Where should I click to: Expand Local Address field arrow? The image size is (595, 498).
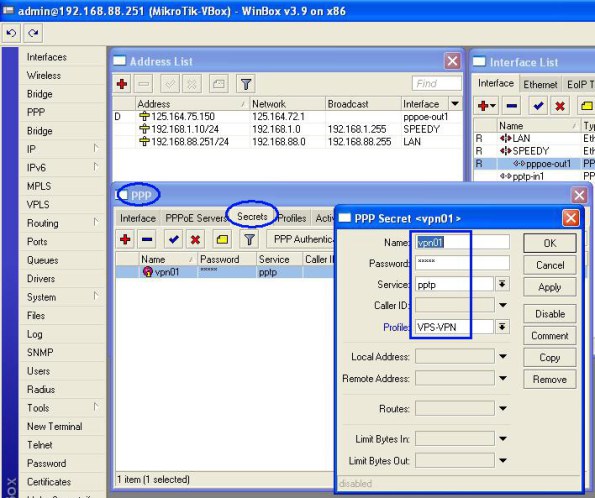pyautogui.click(x=503, y=356)
